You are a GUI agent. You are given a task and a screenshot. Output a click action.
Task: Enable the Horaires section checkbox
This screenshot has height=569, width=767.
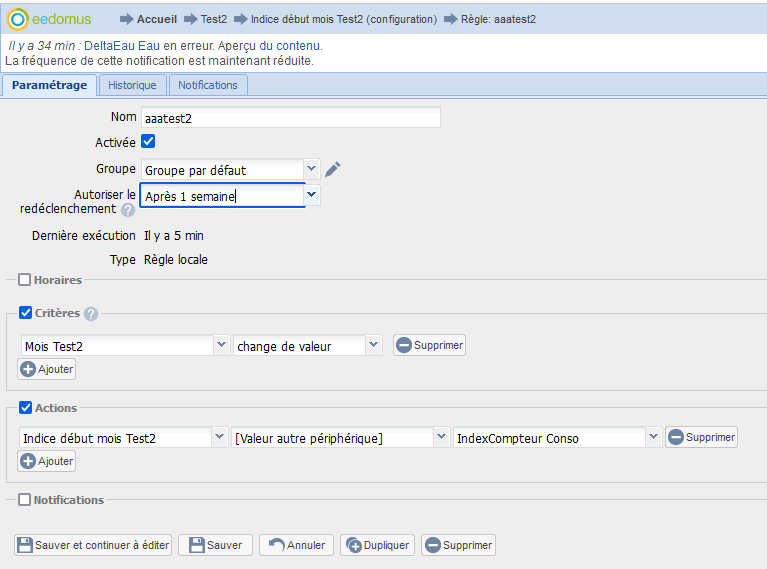[25, 280]
